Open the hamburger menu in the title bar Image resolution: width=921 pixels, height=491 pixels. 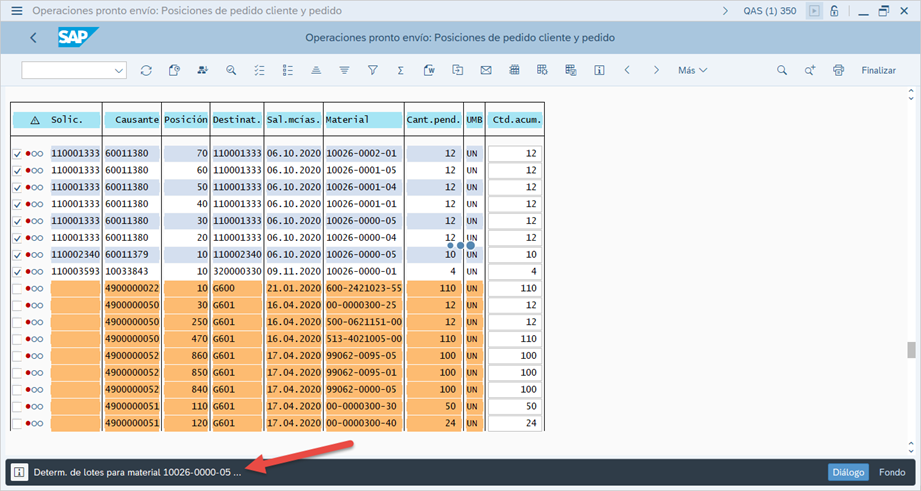click(16, 11)
